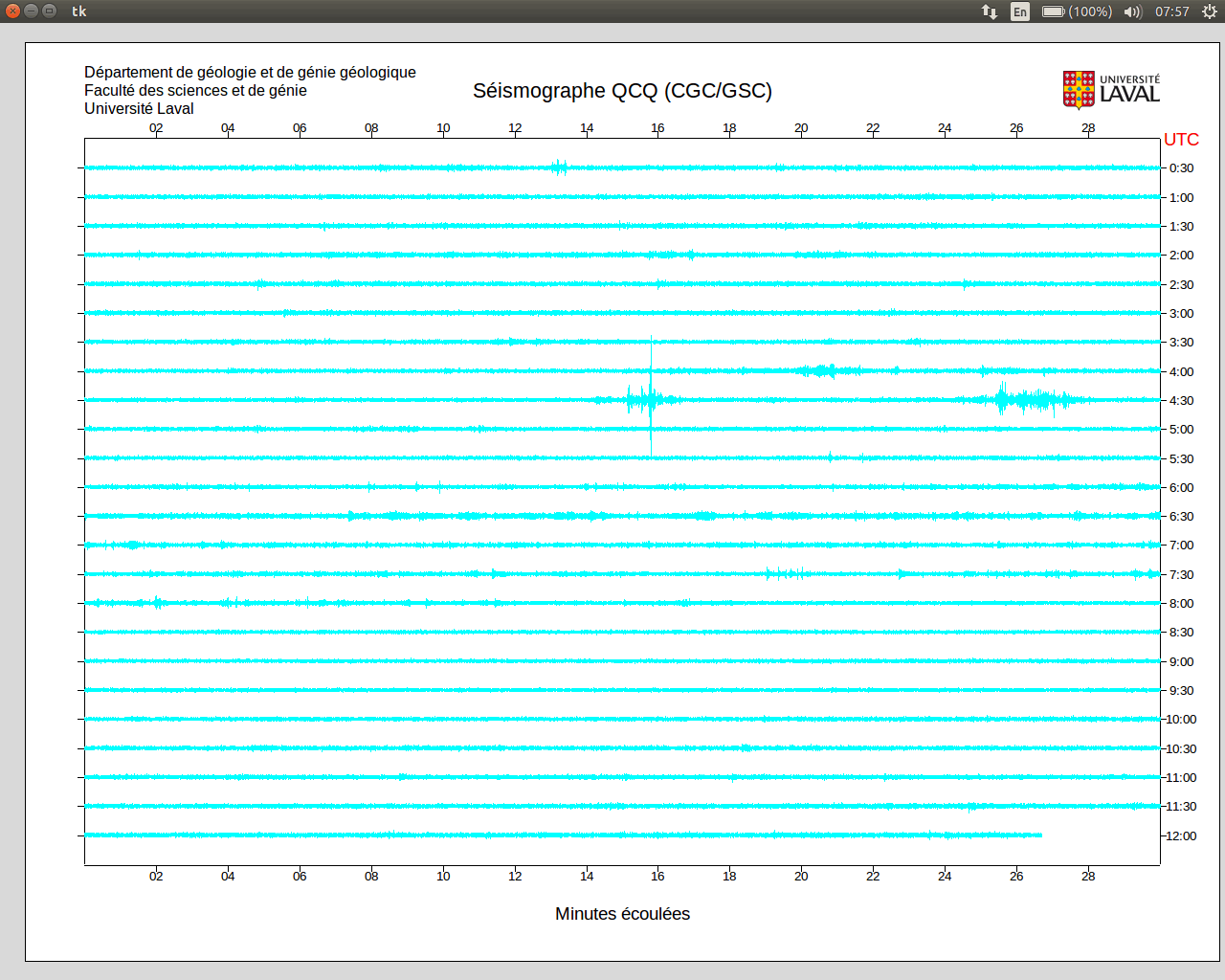Open the sound volume menu
The height and width of the screenshot is (980, 1225).
(1133, 11)
